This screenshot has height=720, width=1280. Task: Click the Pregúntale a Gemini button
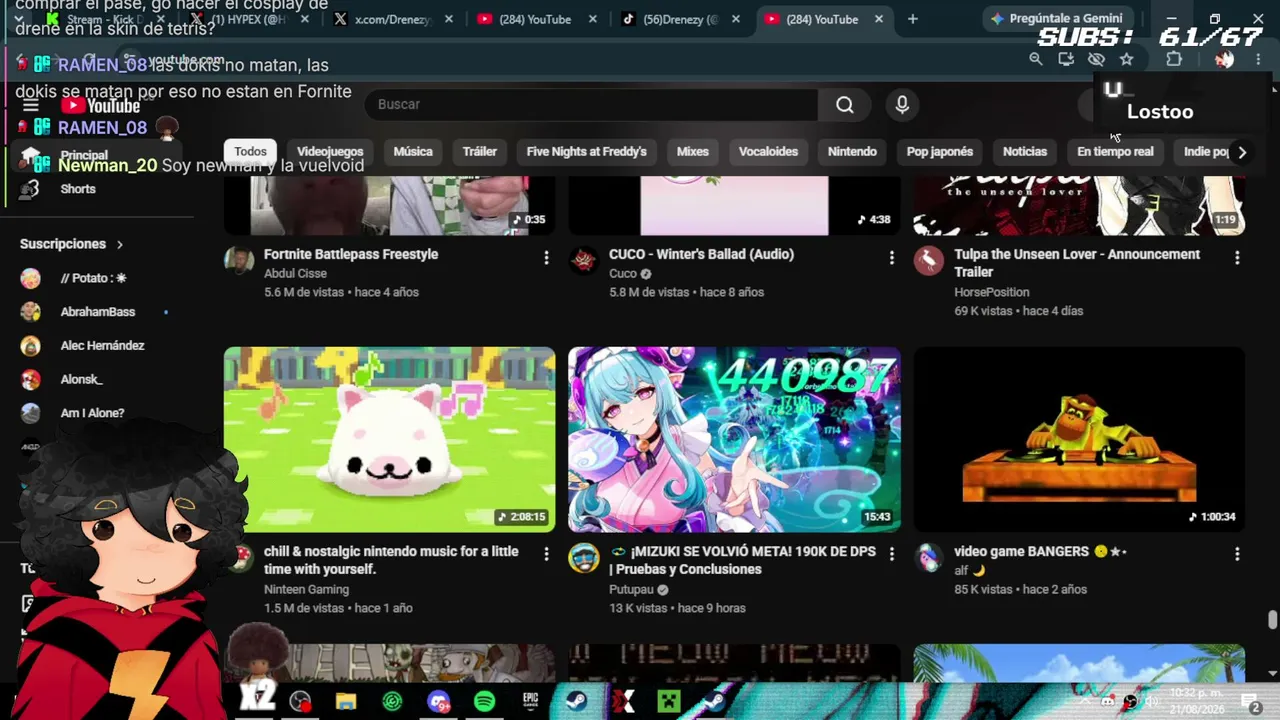click(x=1058, y=18)
